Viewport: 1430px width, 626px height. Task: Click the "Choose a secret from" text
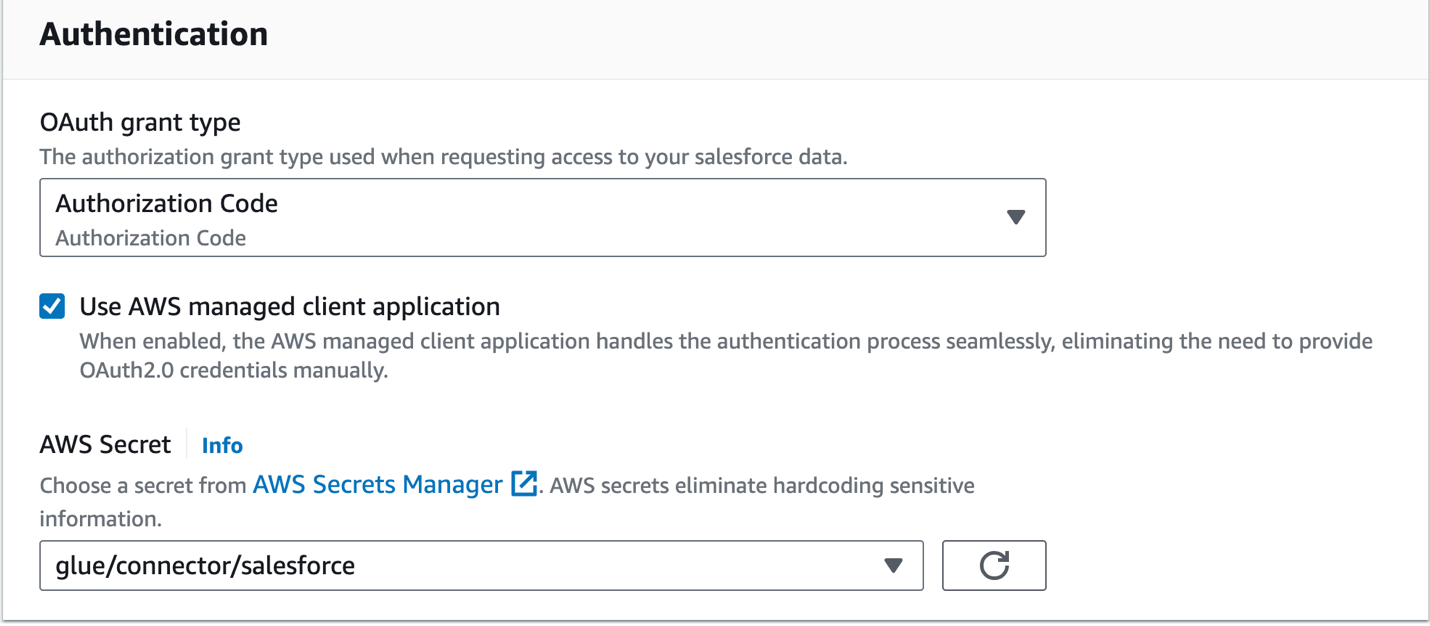point(143,486)
